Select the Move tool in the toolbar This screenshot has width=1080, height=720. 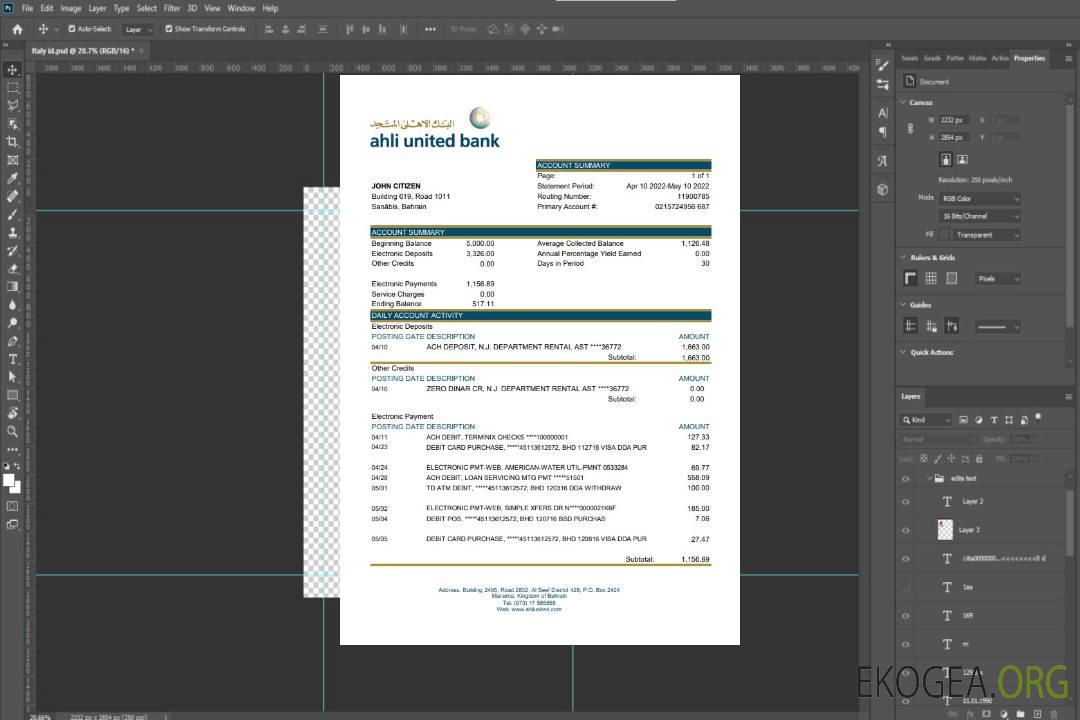pyautogui.click(x=13, y=69)
